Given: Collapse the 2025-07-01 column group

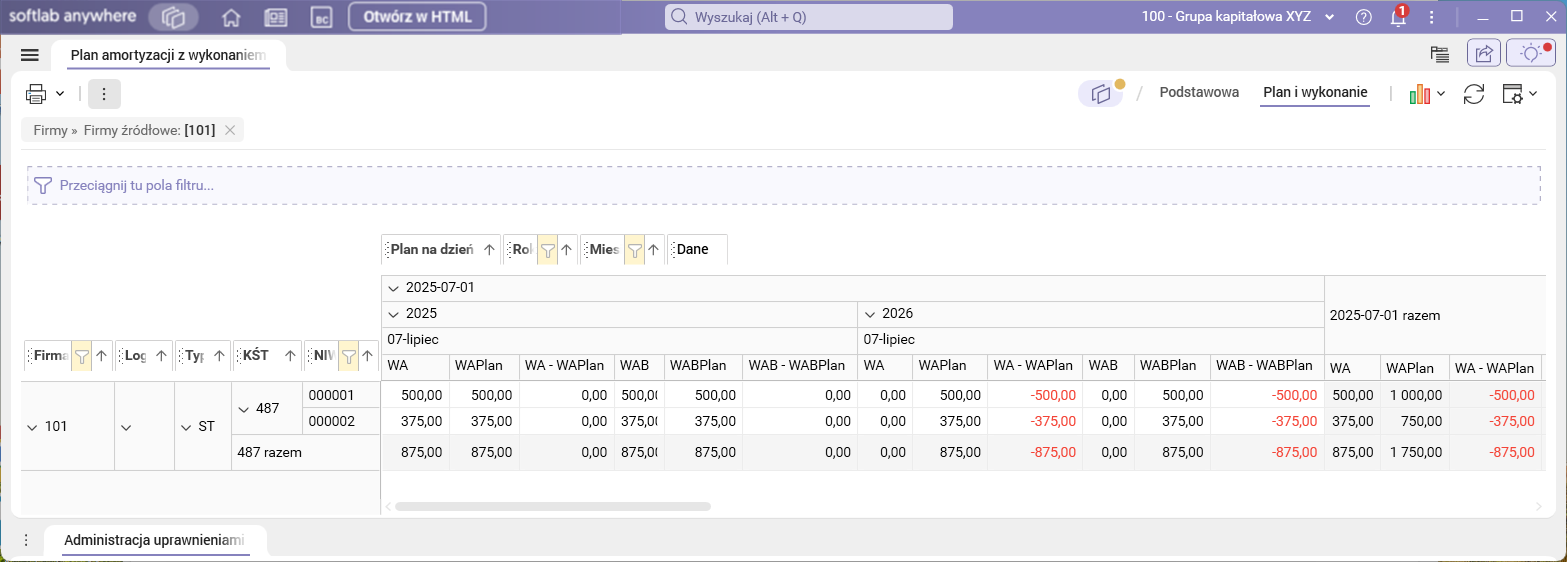Looking at the screenshot, I should (393, 288).
